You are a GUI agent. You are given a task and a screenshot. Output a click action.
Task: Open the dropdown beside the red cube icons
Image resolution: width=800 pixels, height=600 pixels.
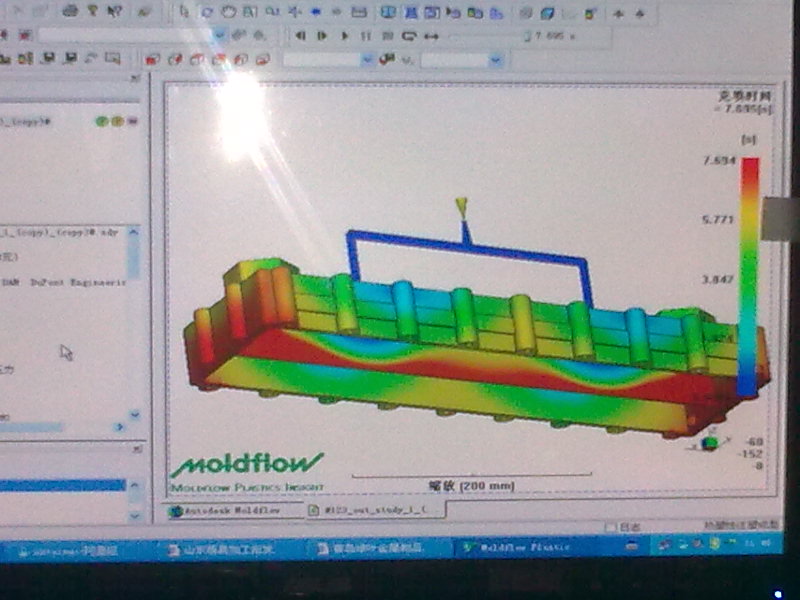(369, 60)
